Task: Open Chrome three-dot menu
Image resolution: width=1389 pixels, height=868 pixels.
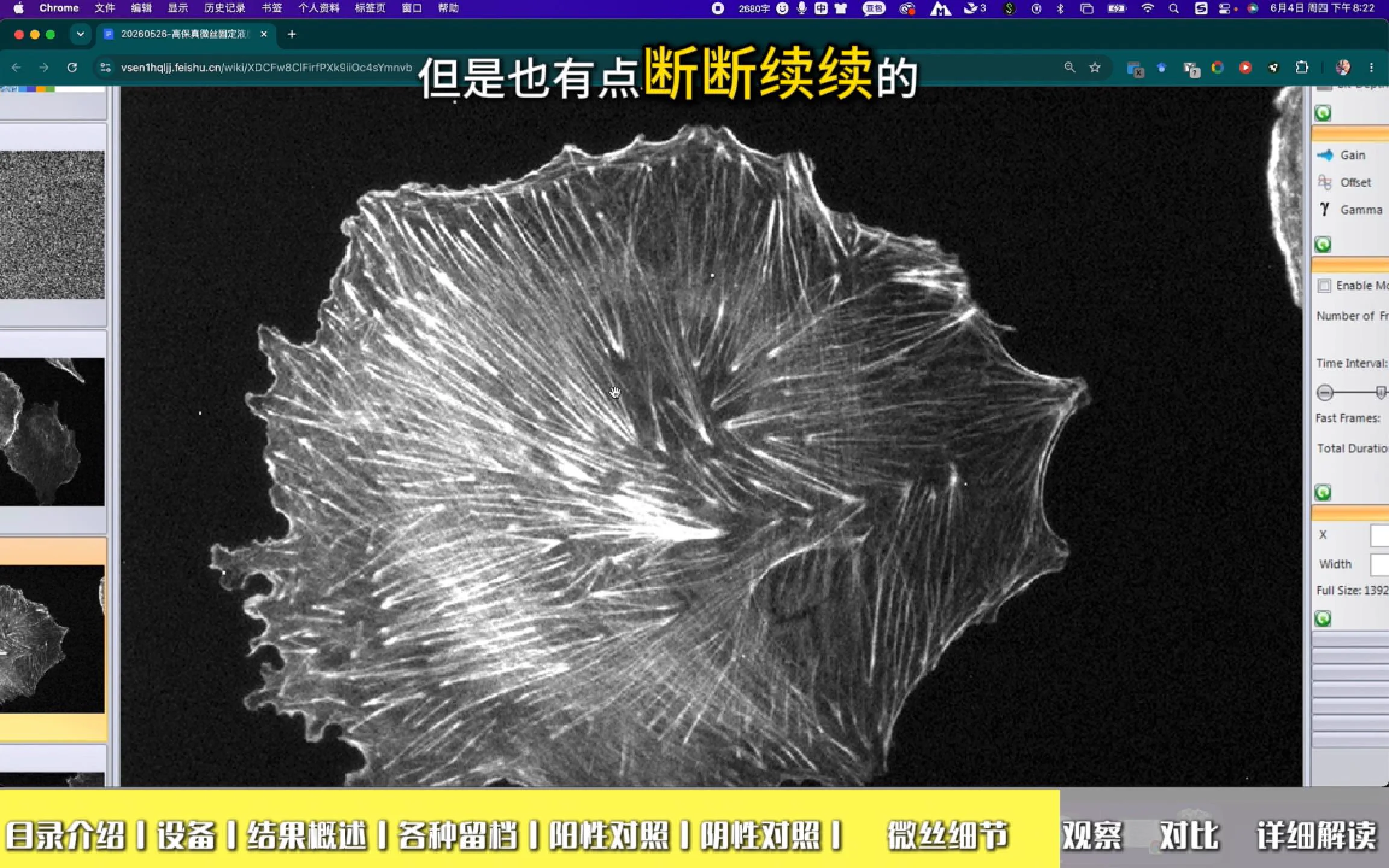Action: coord(1372,68)
